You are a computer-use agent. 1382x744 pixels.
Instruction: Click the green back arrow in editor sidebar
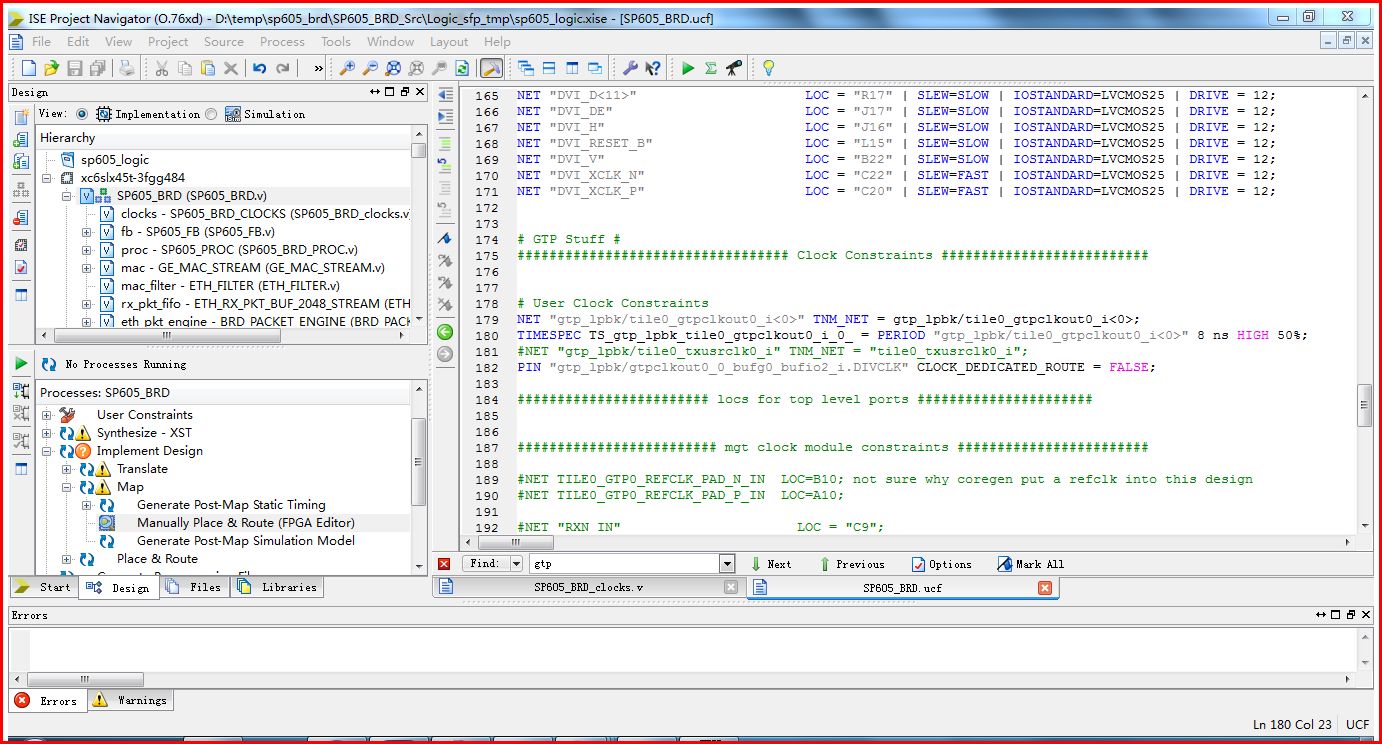tap(445, 331)
